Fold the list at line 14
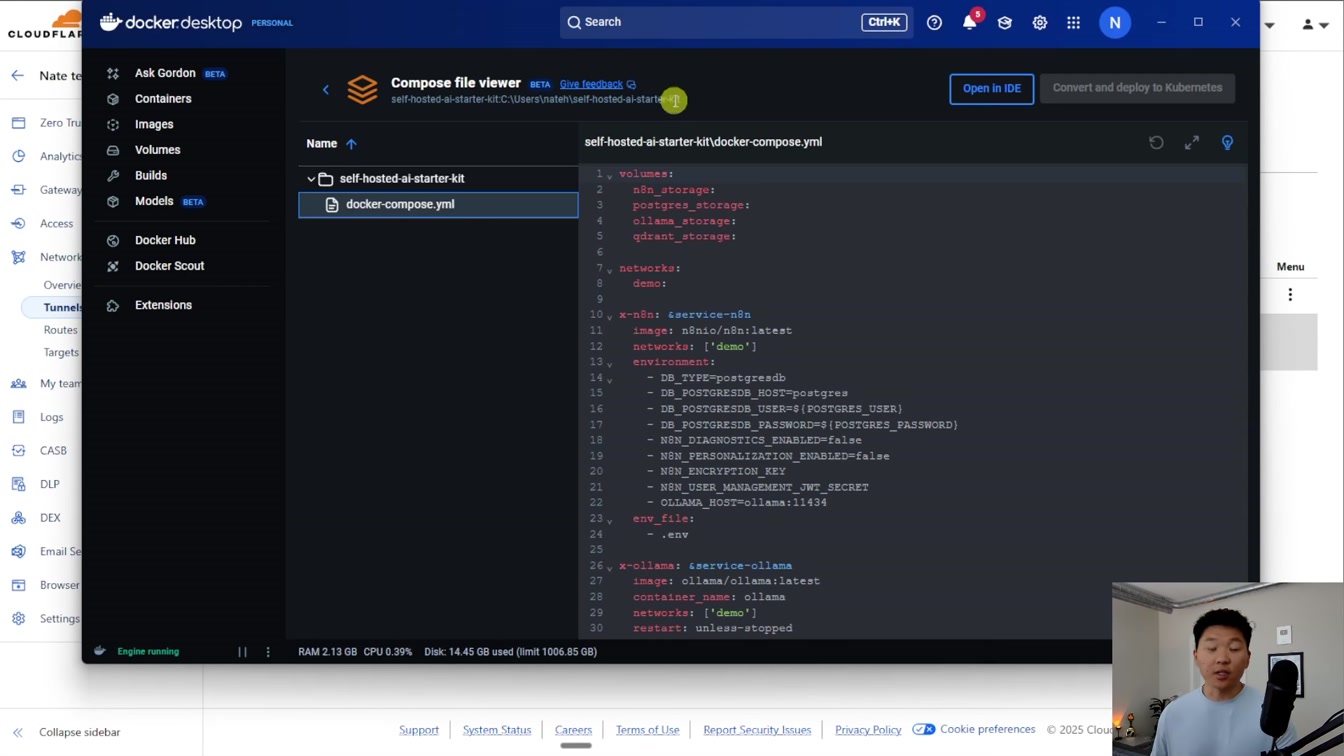The width and height of the screenshot is (1344, 756). (609, 380)
